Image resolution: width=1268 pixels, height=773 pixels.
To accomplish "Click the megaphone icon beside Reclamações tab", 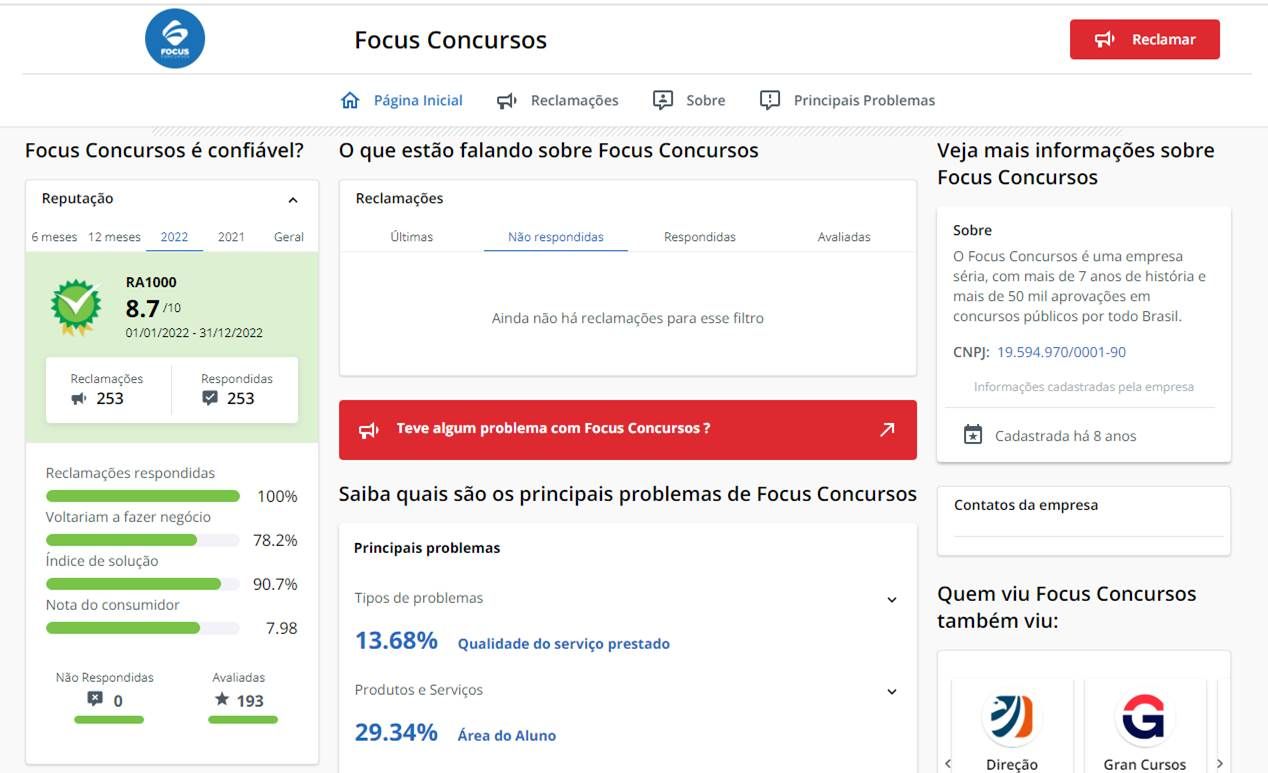I will tap(507, 100).
